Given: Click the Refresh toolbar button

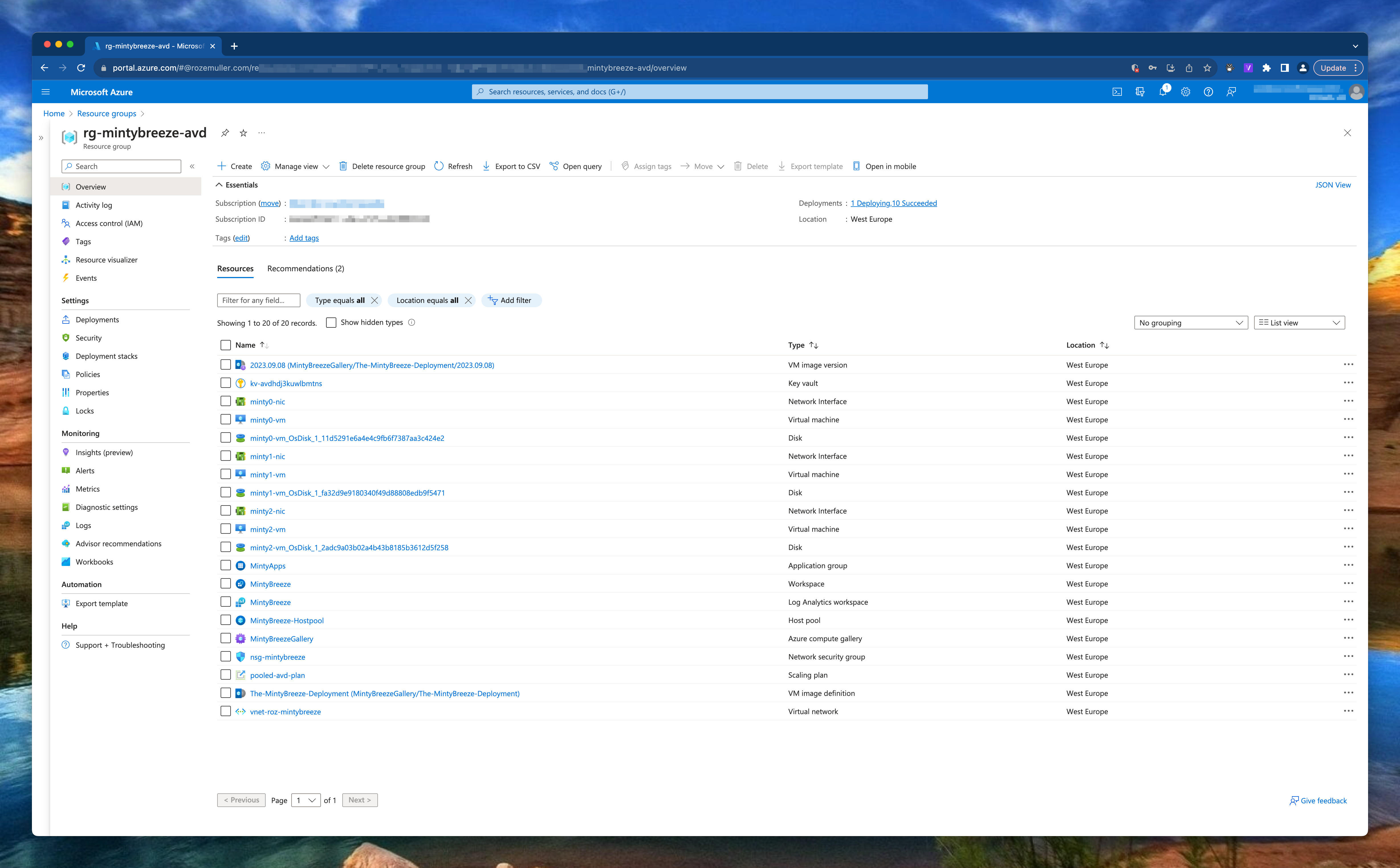Looking at the screenshot, I should tap(453, 166).
